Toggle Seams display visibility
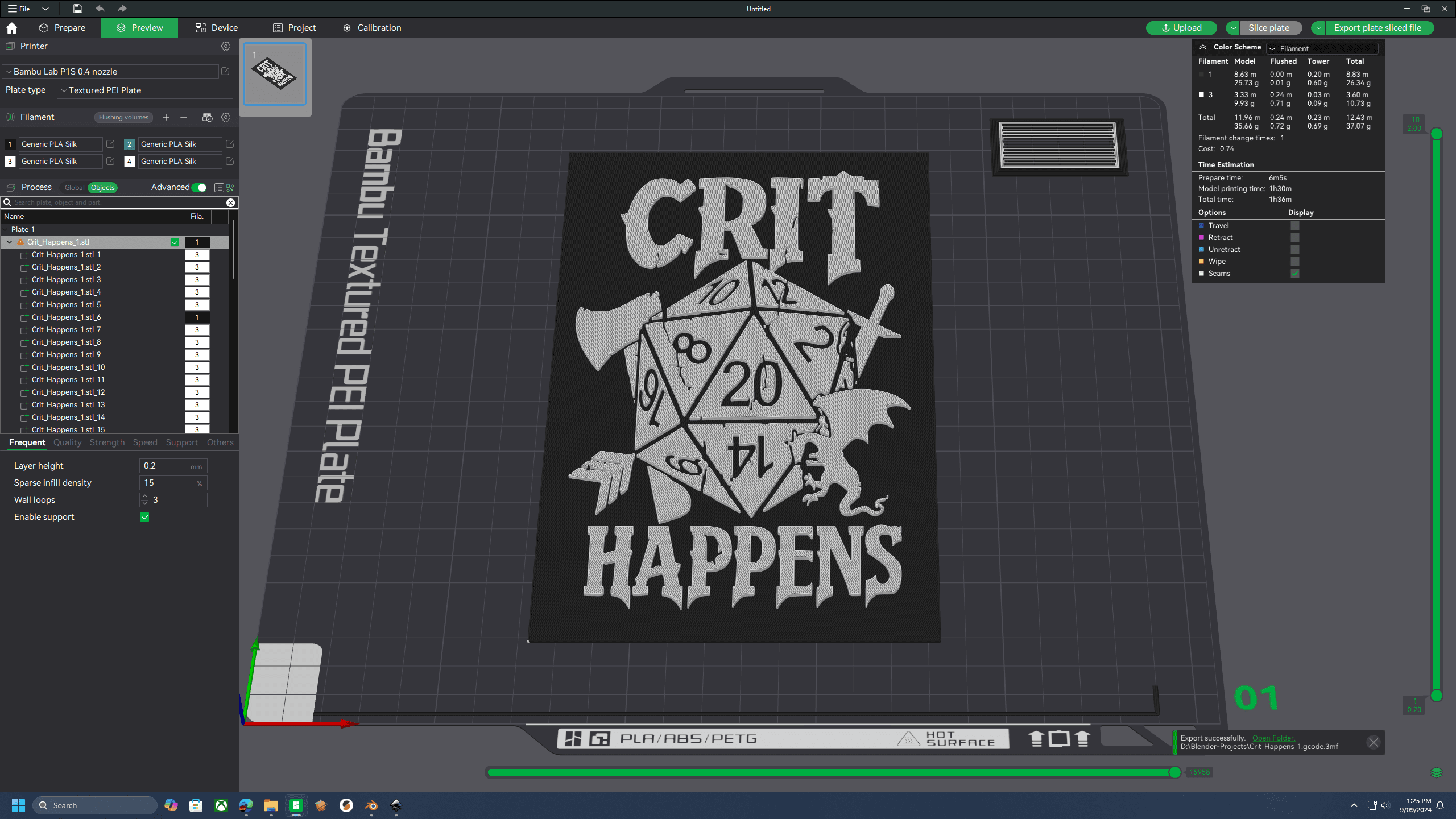Viewport: 1456px width, 819px height. 1296,273
